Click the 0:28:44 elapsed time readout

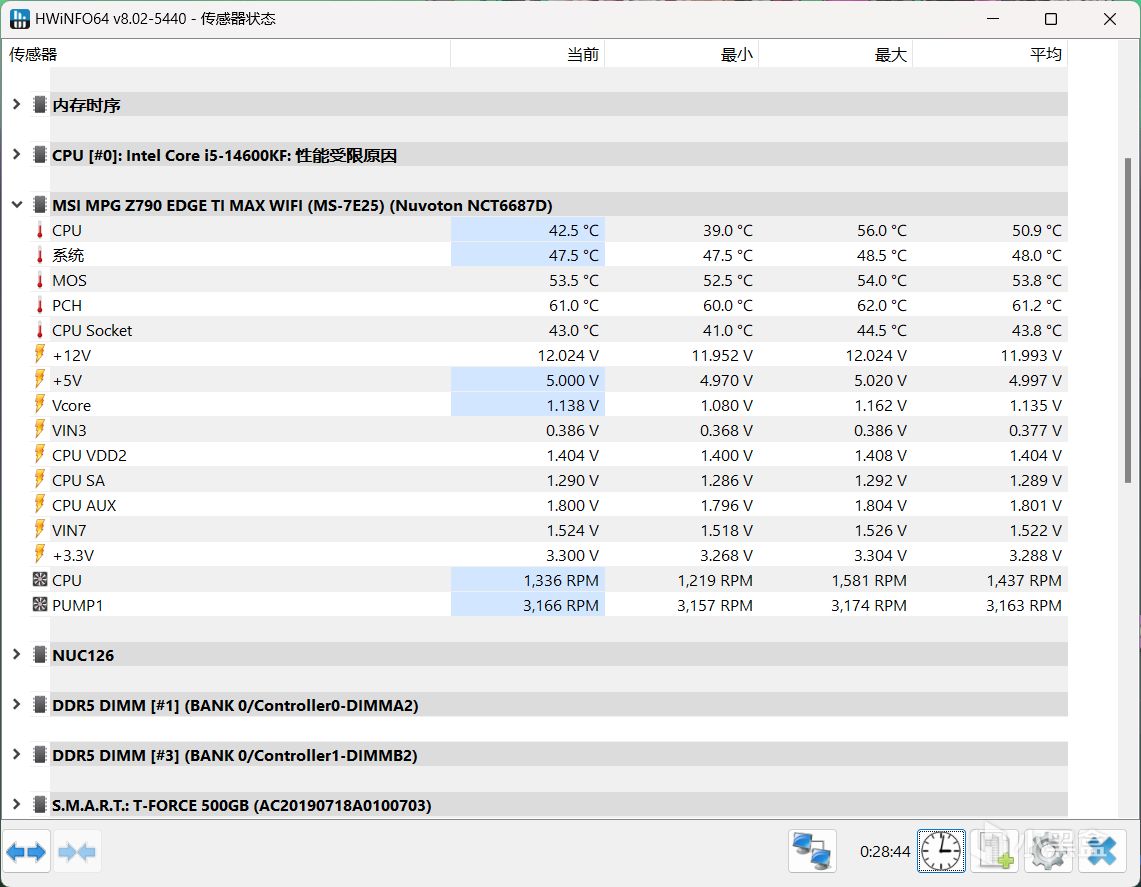(885, 851)
